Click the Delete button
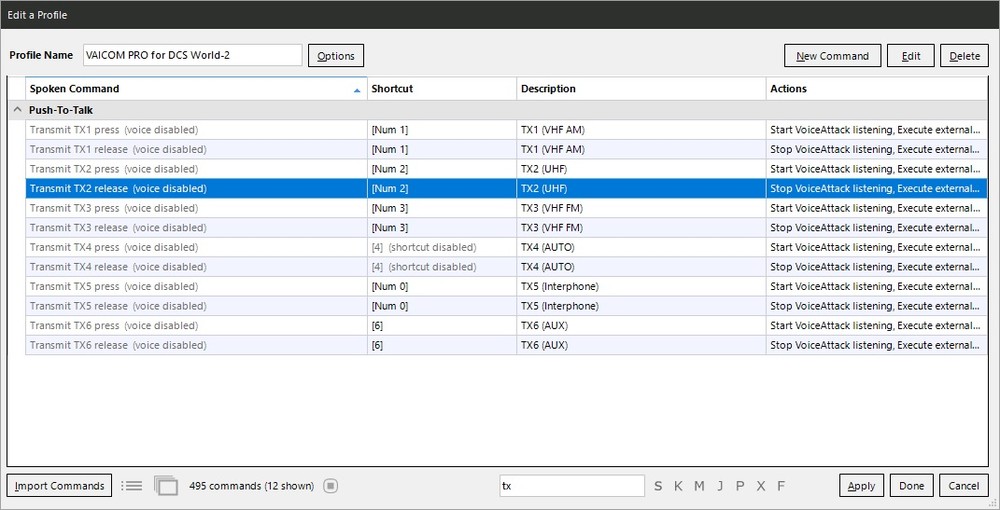 [964, 55]
